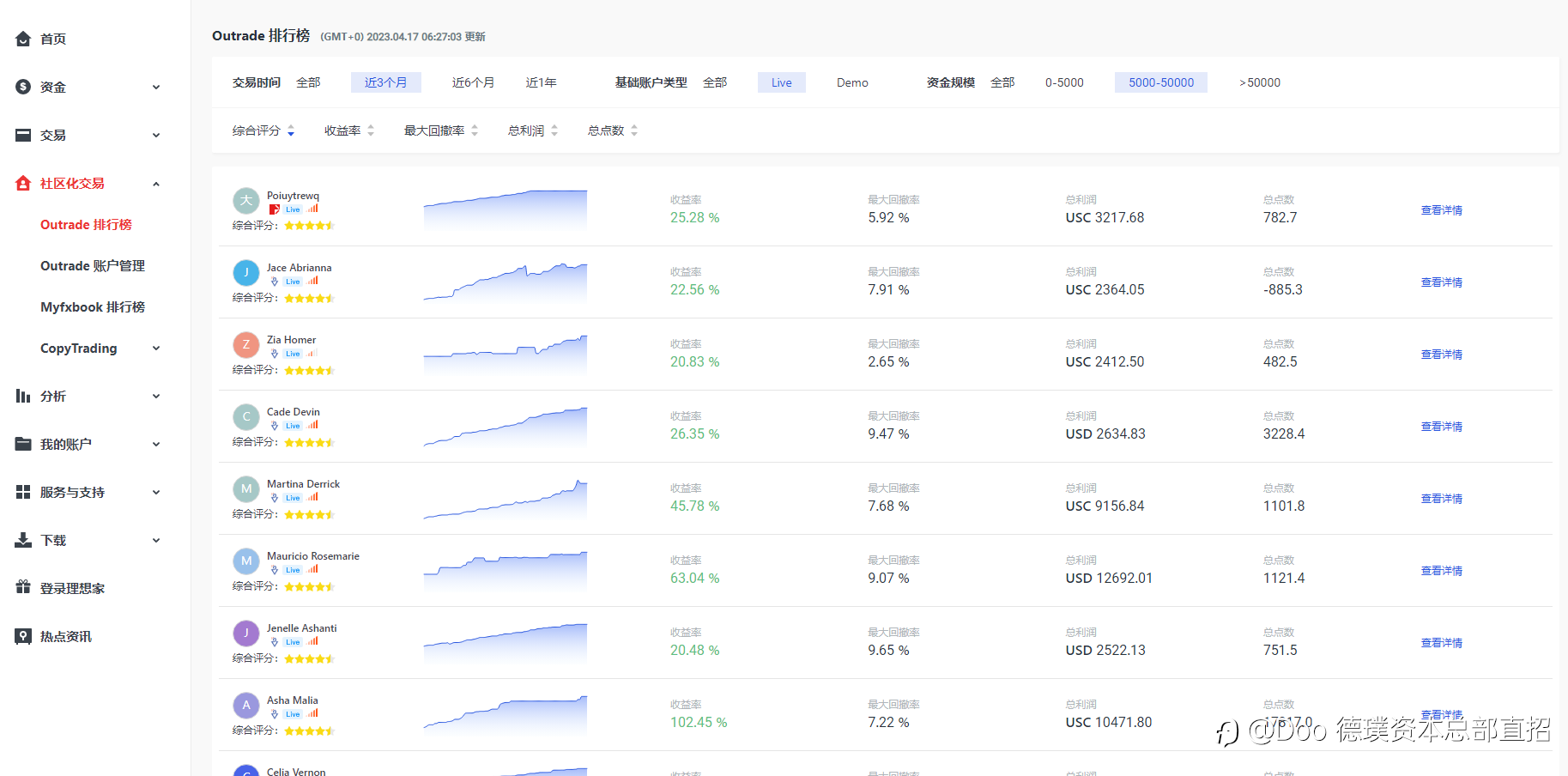Viewport: 1568px width, 776px height.
Task: Click Poiuytrewq profit chart
Action: 506,209
